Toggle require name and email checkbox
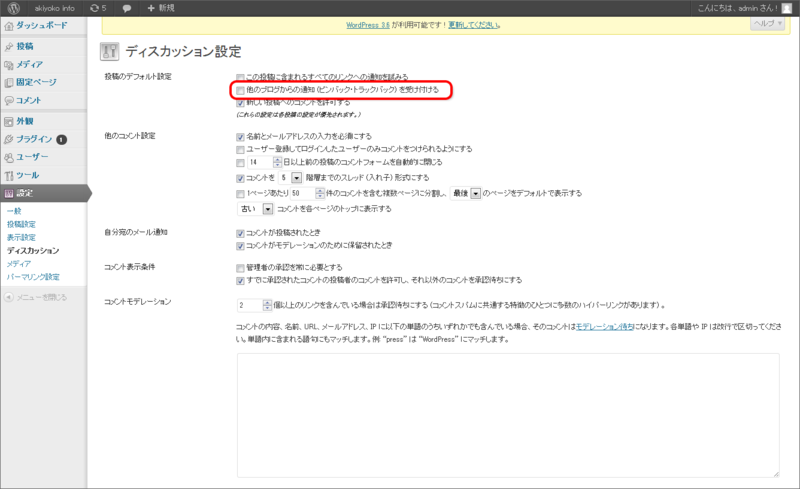The width and height of the screenshot is (800, 489). (240, 137)
